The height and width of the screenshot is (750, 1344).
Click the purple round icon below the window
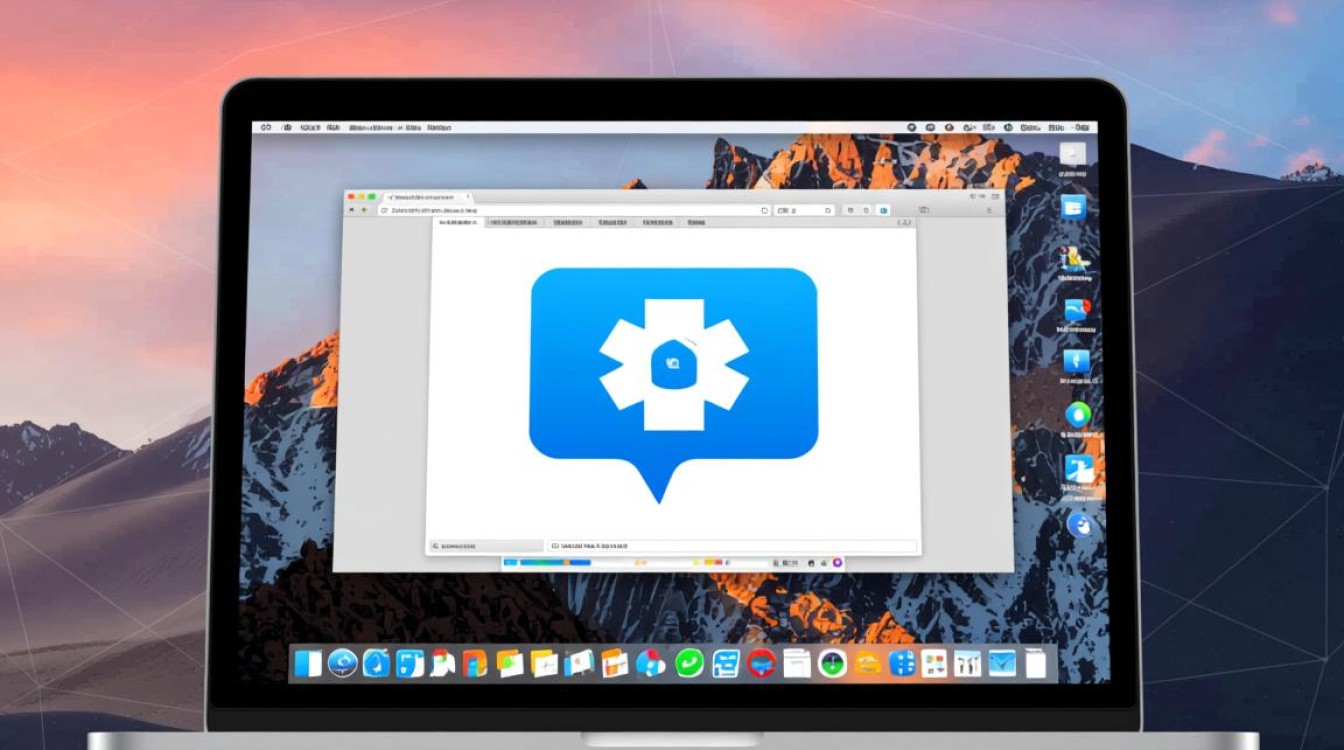[837, 563]
